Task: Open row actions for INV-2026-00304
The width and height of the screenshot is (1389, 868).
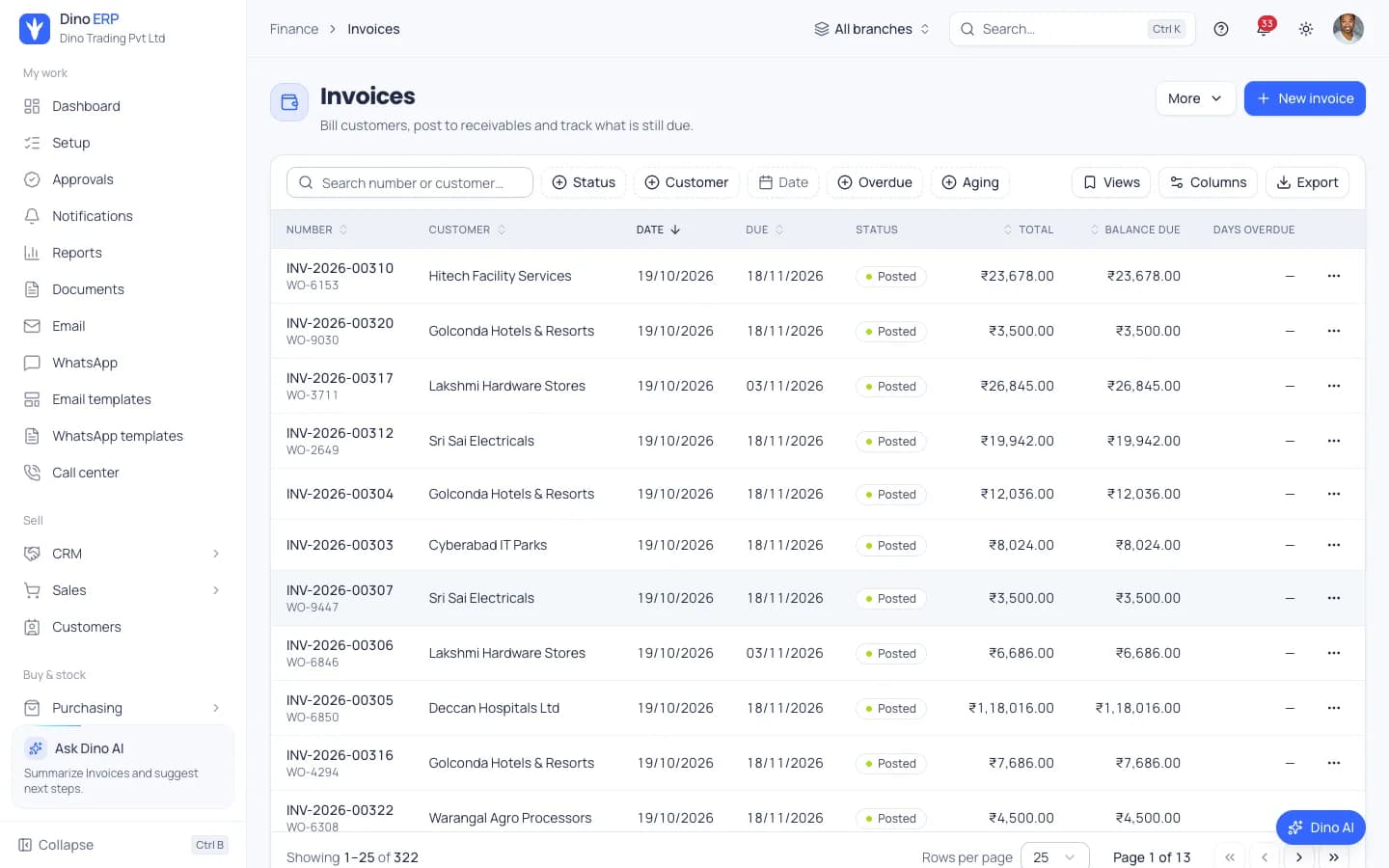Action: (1334, 494)
